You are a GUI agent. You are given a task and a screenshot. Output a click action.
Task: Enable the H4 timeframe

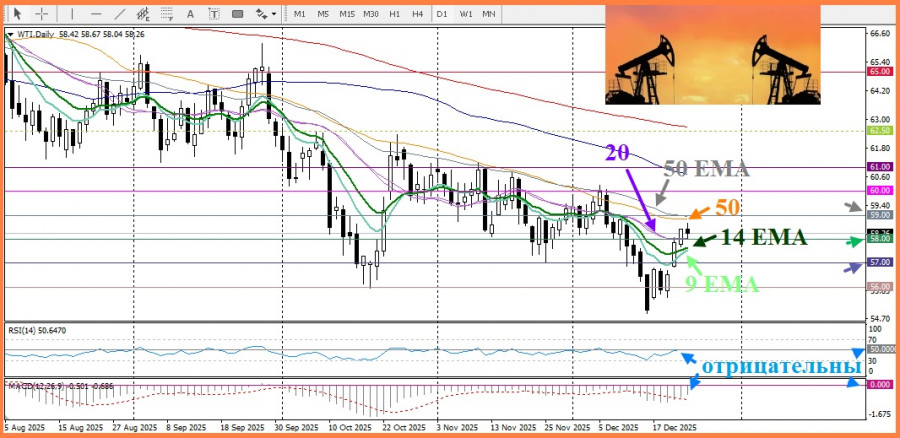point(417,14)
